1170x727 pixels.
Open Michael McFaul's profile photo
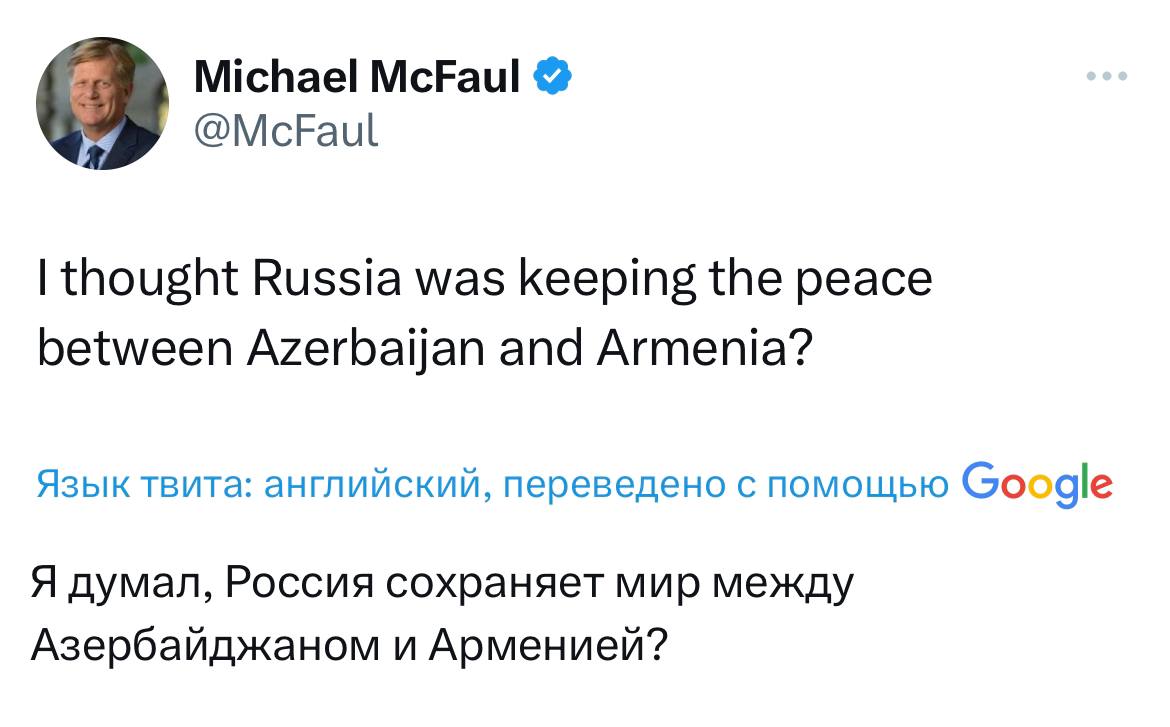(102, 103)
